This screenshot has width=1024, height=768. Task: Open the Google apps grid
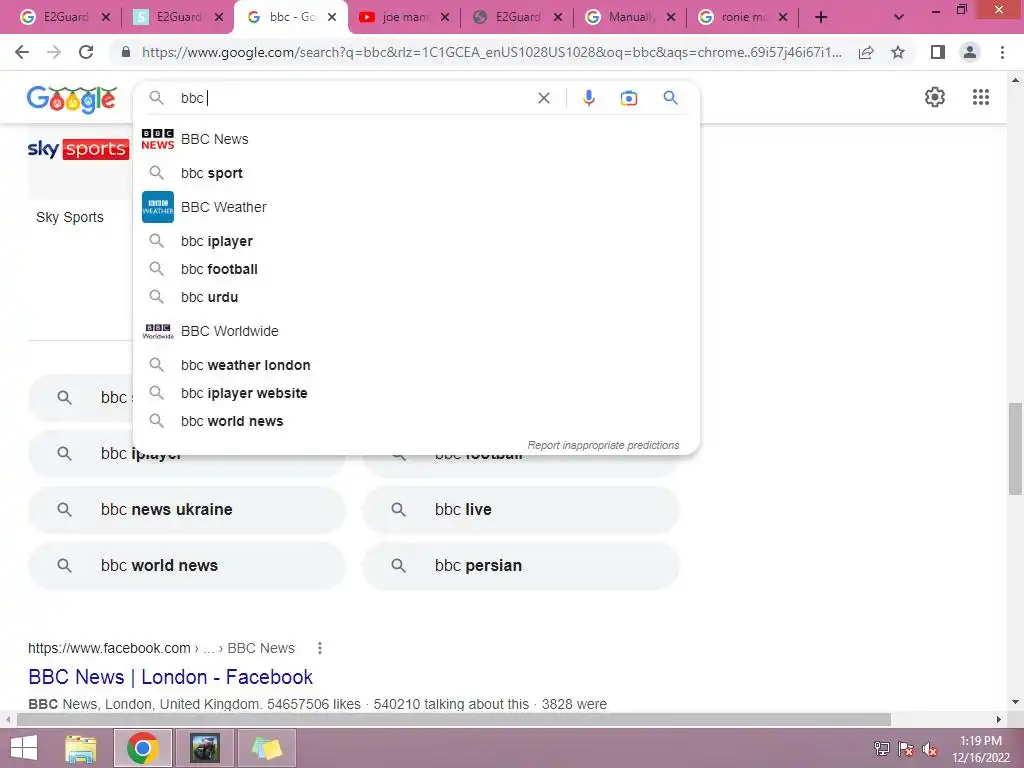point(980,97)
